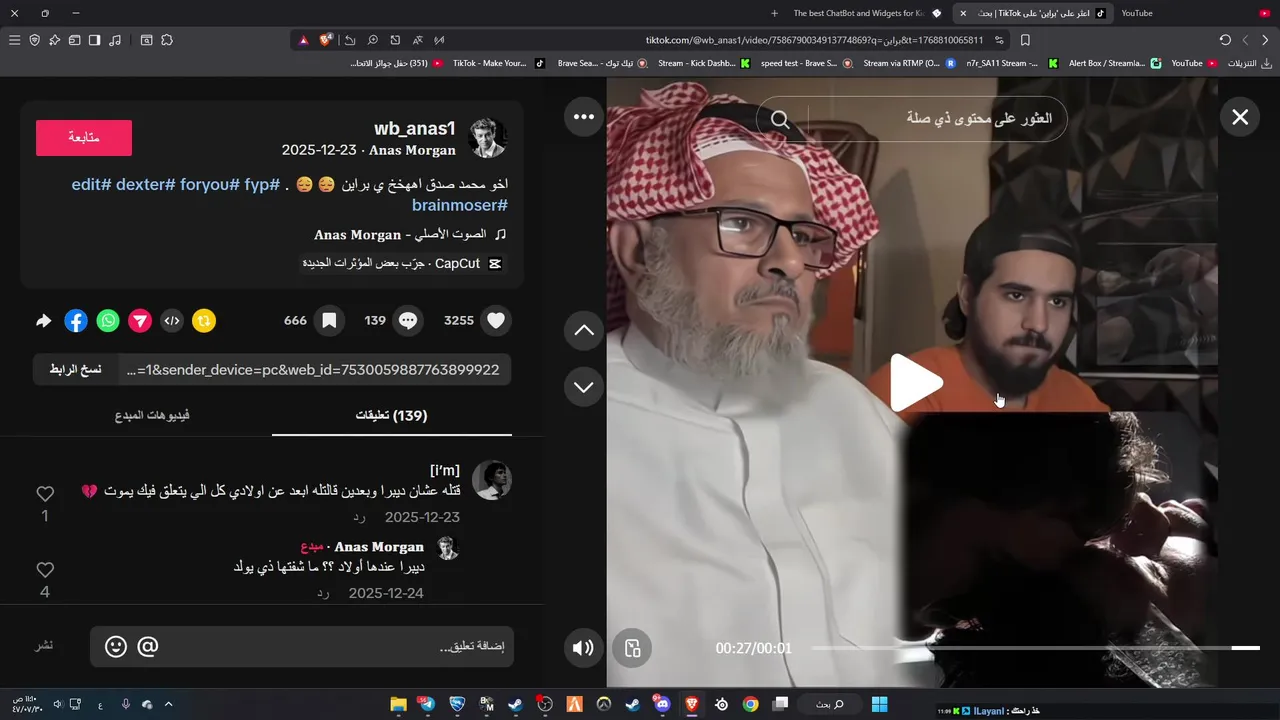
Task: Like the video with the heart icon
Action: [x=496, y=321]
